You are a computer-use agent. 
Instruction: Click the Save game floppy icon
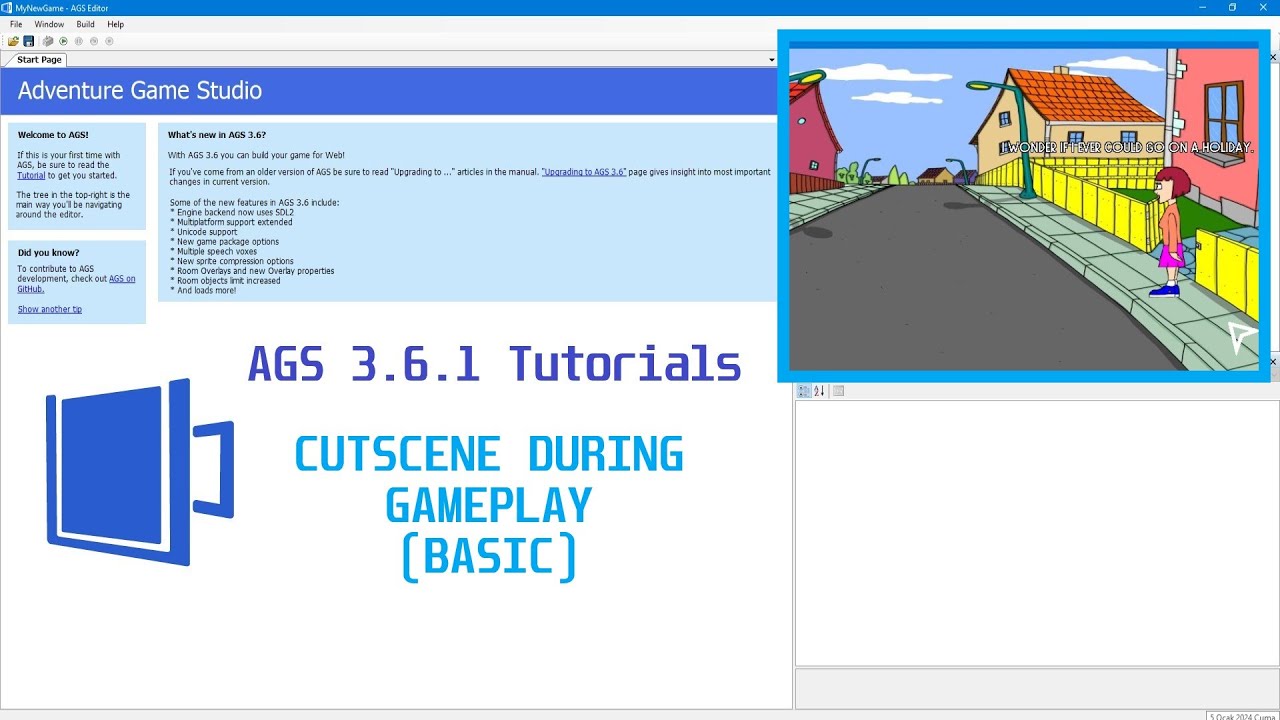29,41
